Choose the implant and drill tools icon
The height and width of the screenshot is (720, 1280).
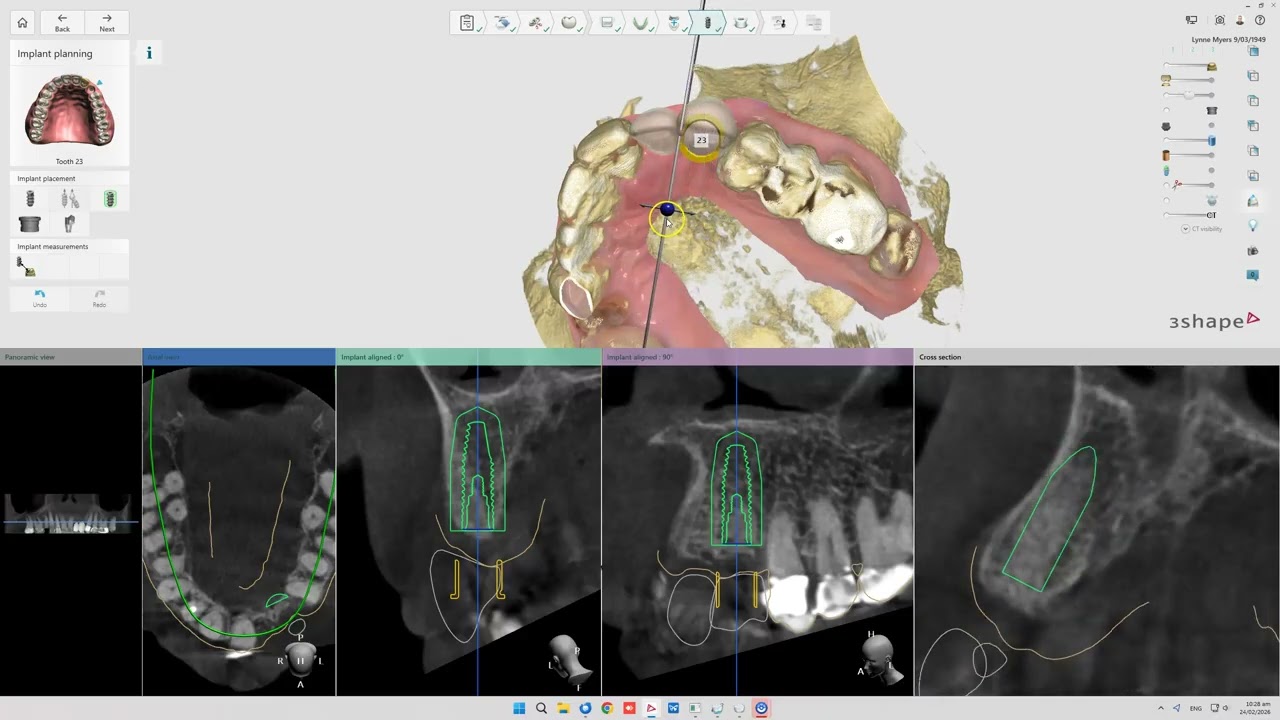(70, 199)
